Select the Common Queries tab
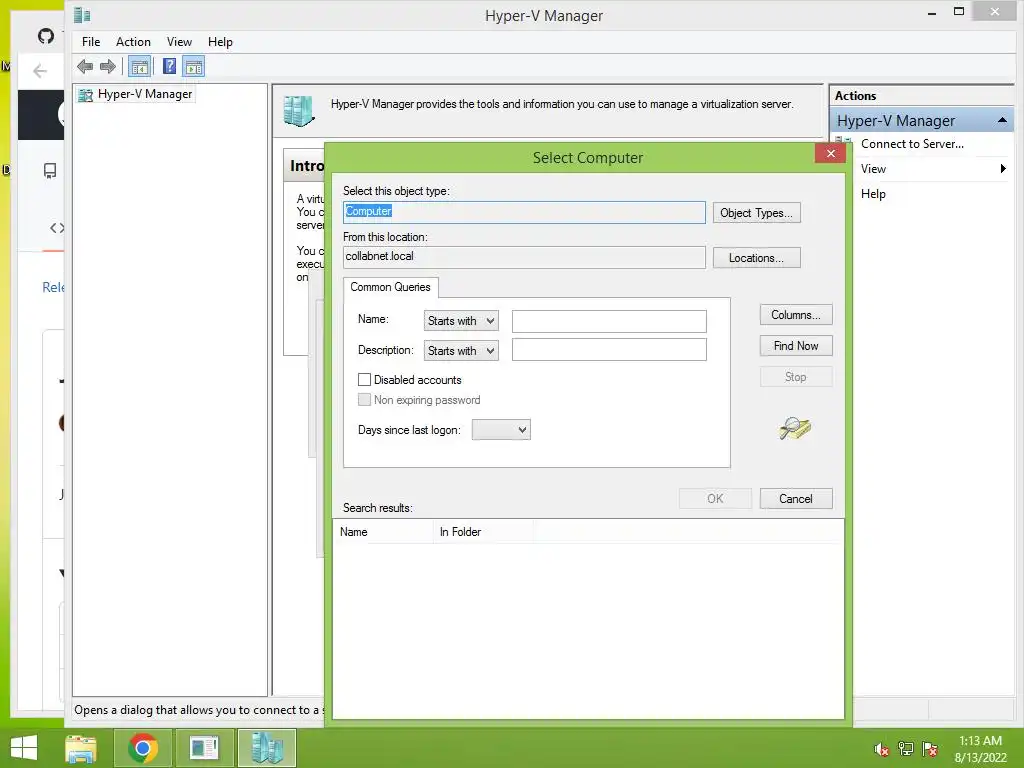Viewport: 1024px width, 768px height. (391, 287)
